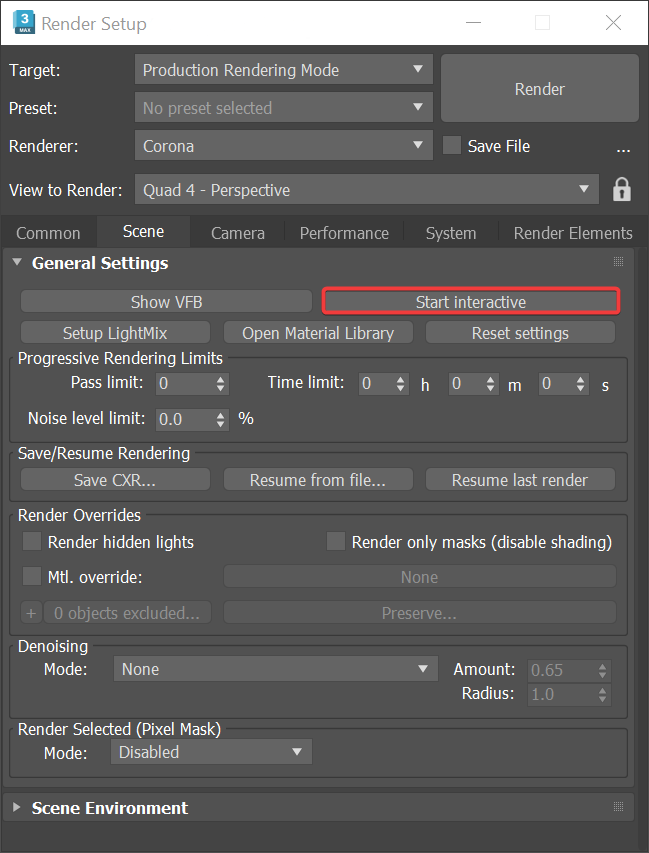The width and height of the screenshot is (649, 853).
Task: Click the Denoising Radius spinner arrows
Action: click(602, 694)
